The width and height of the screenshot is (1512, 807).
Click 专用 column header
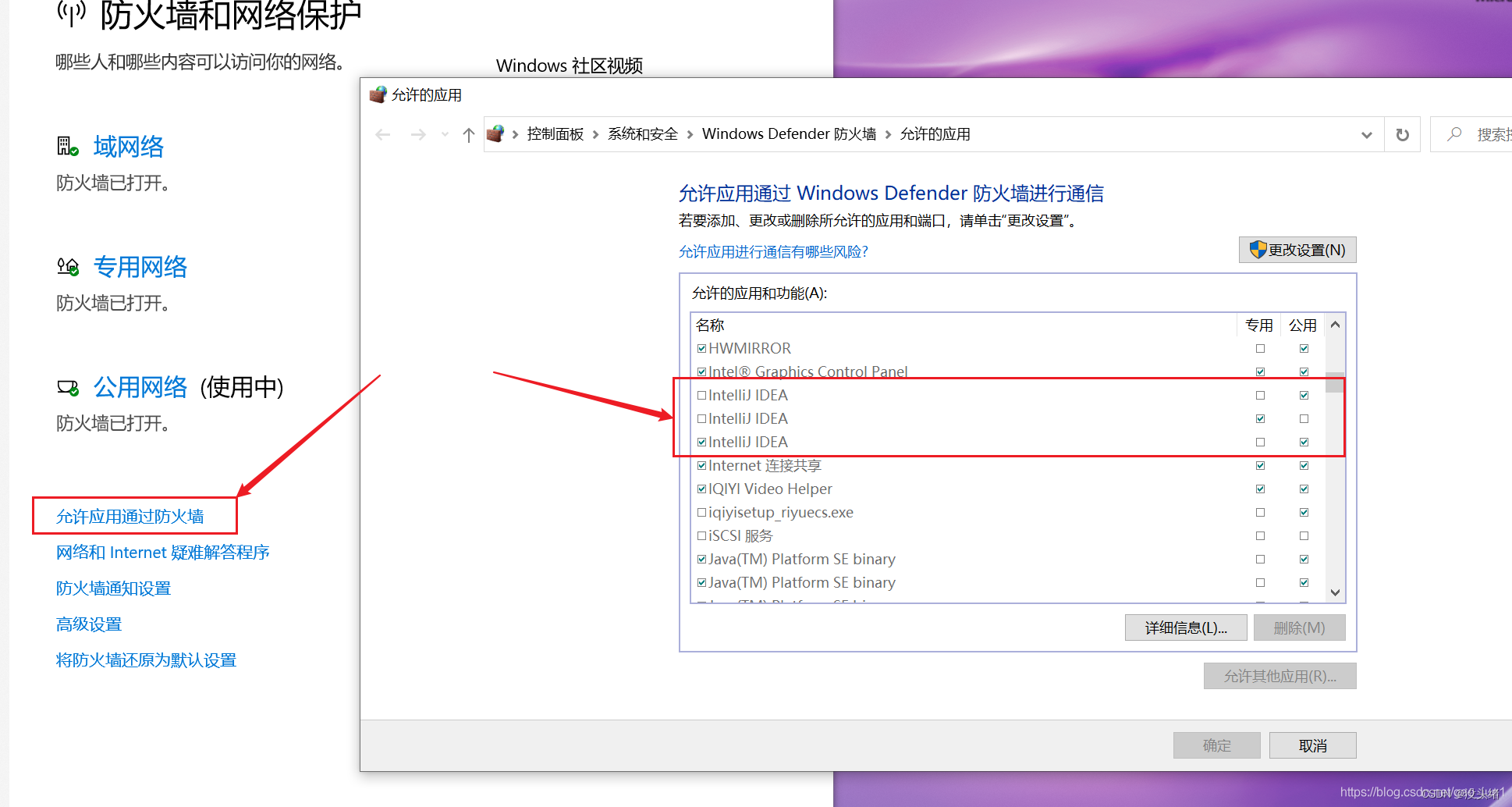coord(1259,325)
